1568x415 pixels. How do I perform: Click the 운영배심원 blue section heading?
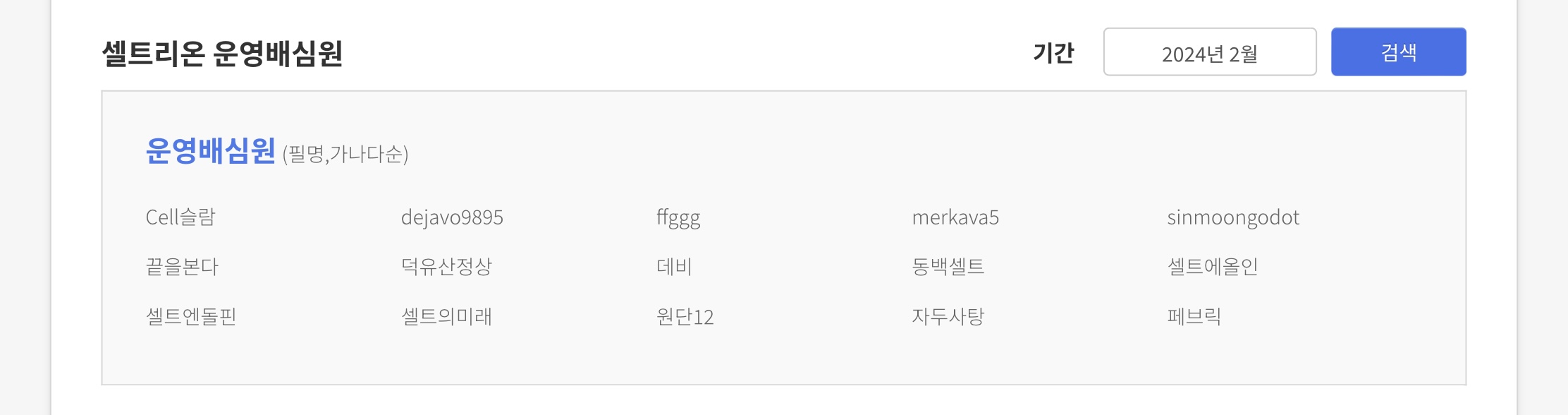point(210,150)
